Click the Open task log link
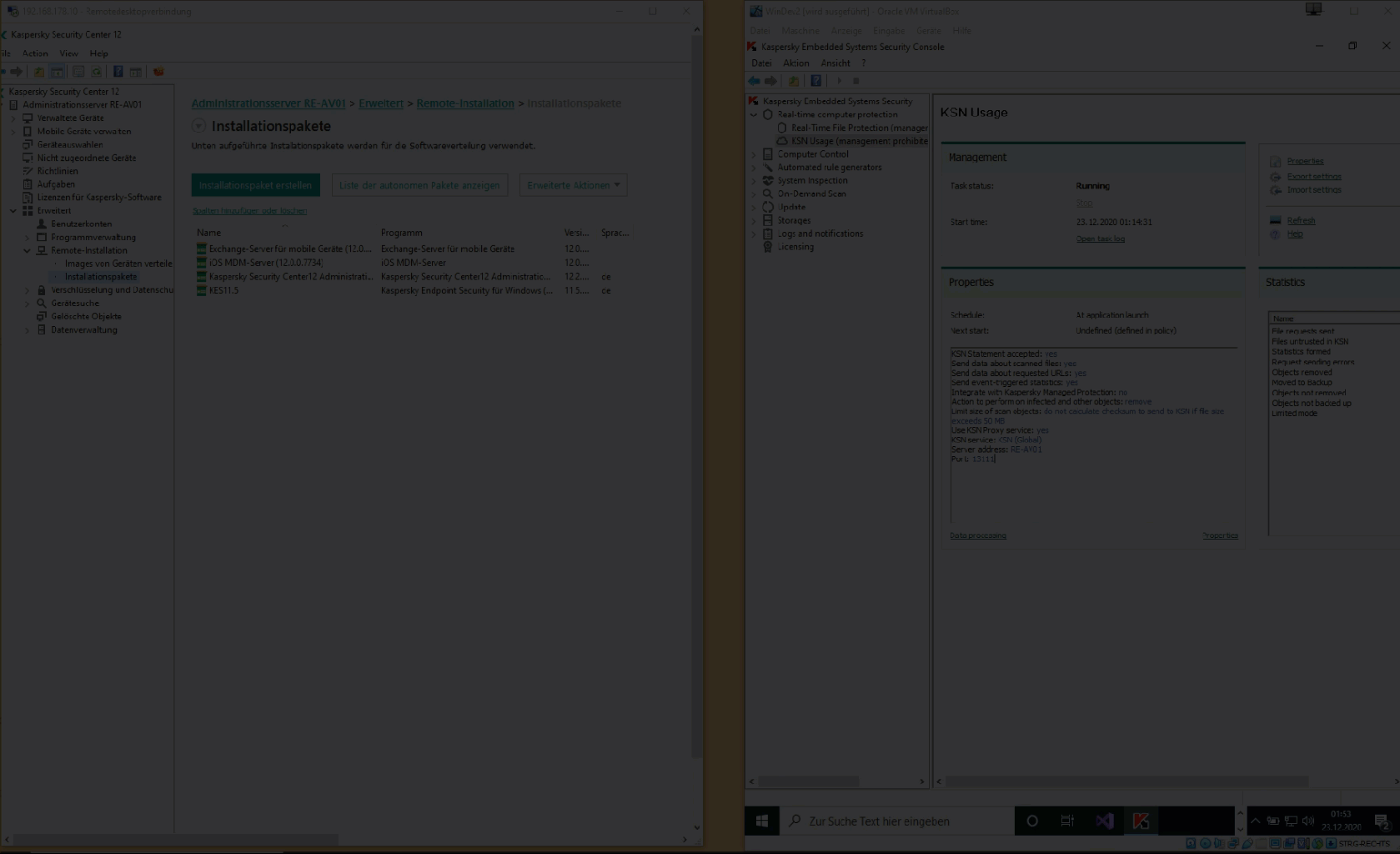 tap(1101, 239)
